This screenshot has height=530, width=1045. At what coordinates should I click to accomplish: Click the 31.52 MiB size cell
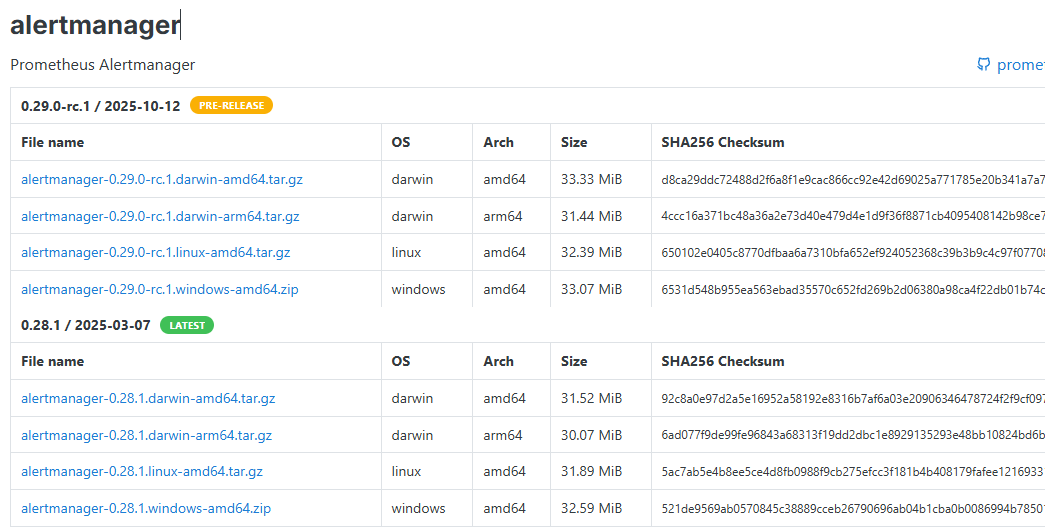click(x=591, y=399)
